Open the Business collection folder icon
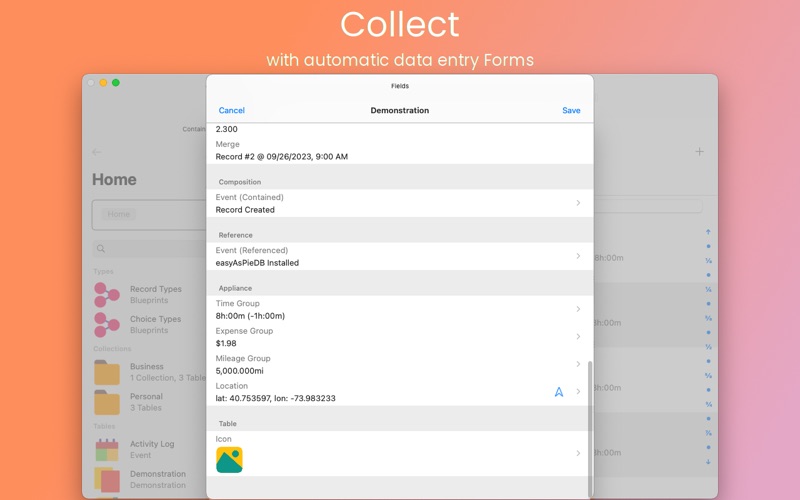The width and height of the screenshot is (800, 500). click(107, 372)
